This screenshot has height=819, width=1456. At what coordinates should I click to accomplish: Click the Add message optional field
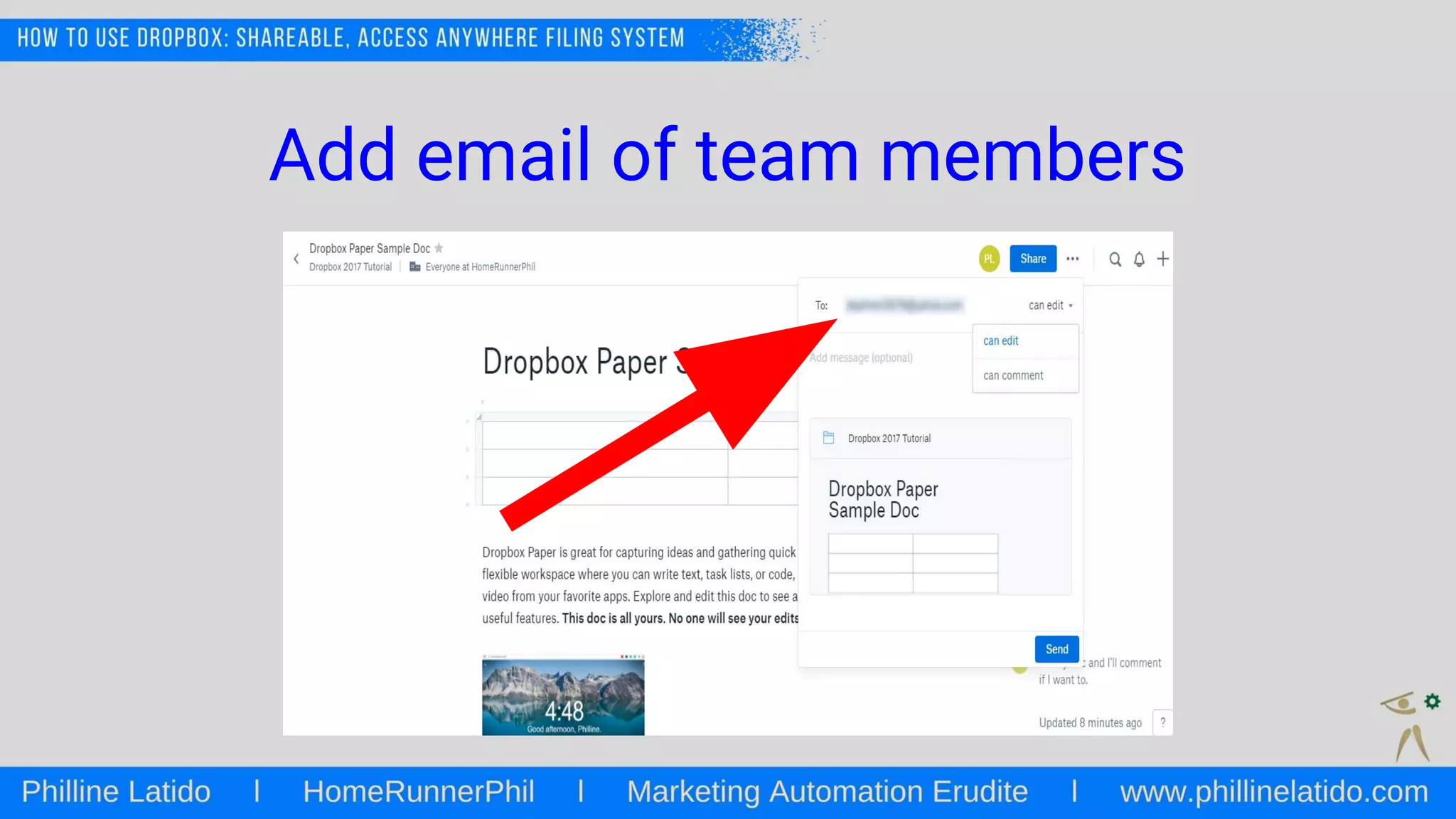pos(861,358)
